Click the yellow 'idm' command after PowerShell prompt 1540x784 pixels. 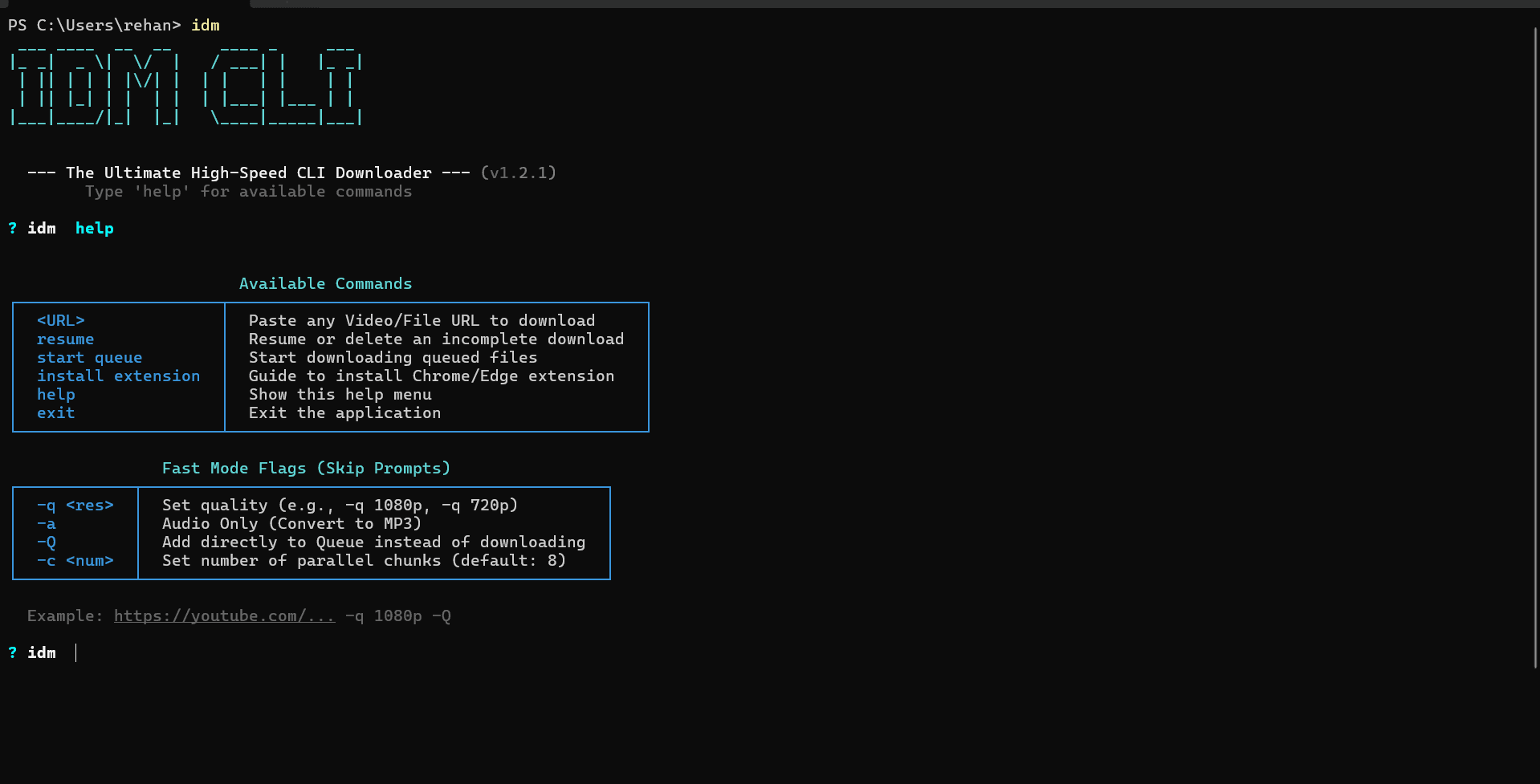pyautogui.click(x=205, y=25)
